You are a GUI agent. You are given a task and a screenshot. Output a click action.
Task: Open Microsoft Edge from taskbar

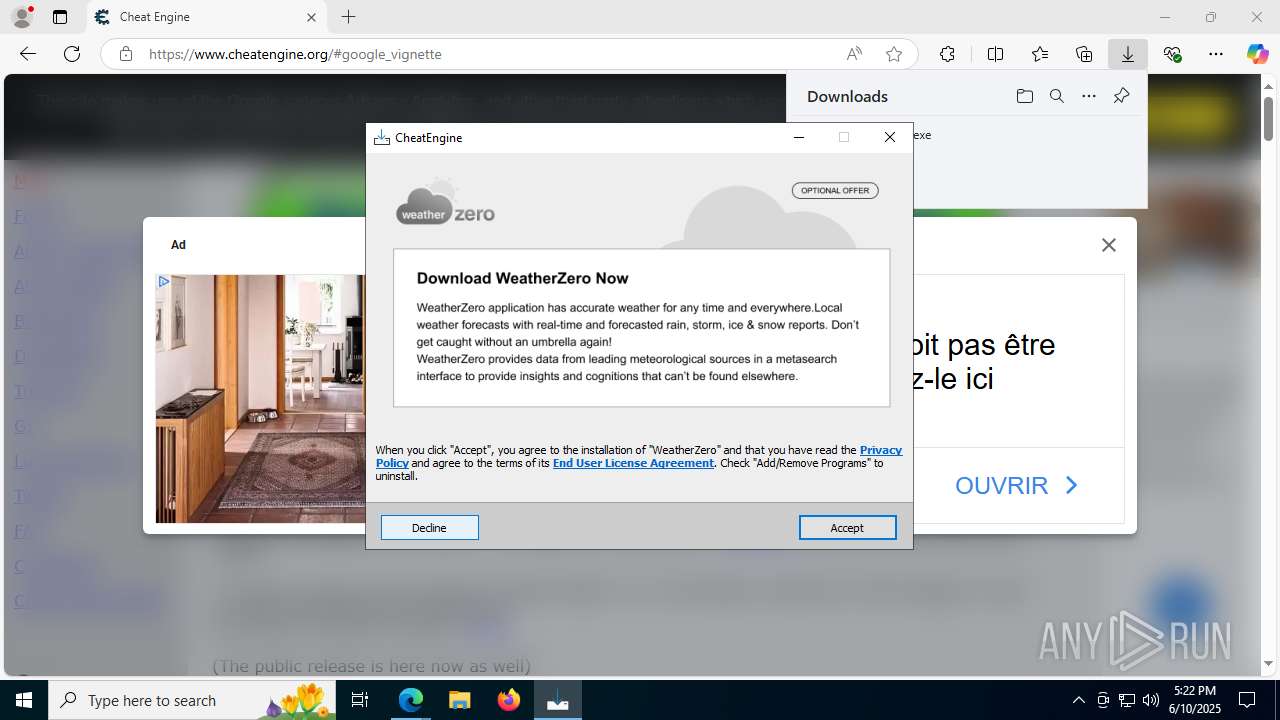pyautogui.click(x=411, y=700)
